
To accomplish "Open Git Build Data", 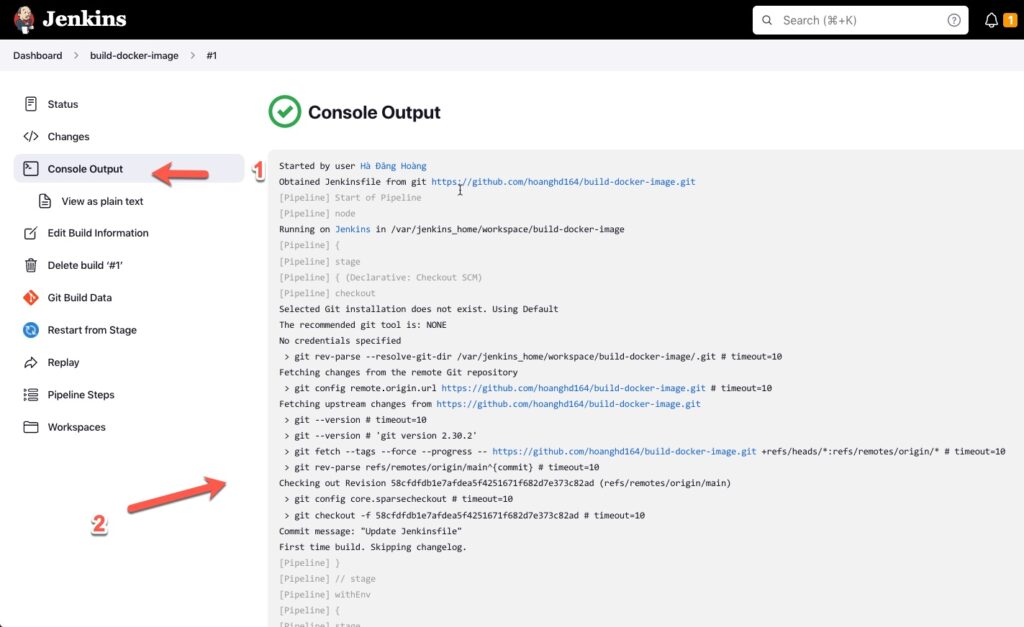I will pos(80,298).
